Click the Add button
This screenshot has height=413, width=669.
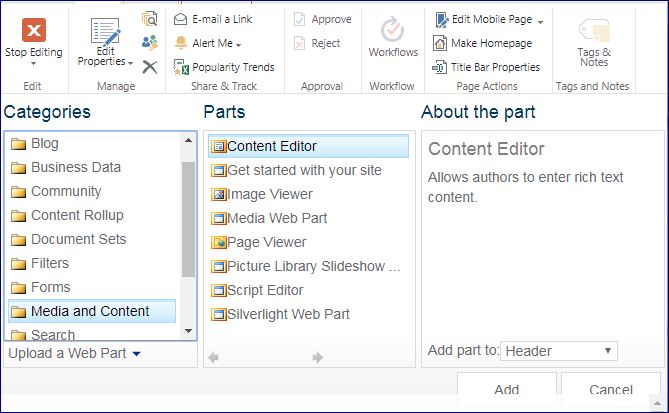click(506, 390)
